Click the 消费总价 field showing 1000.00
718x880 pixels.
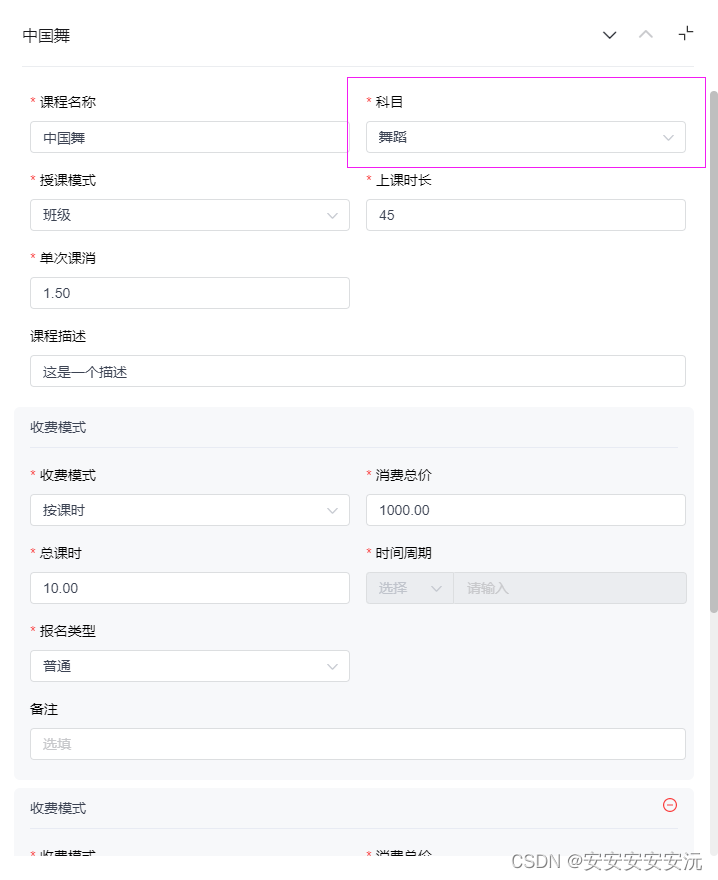coord(527,510)
